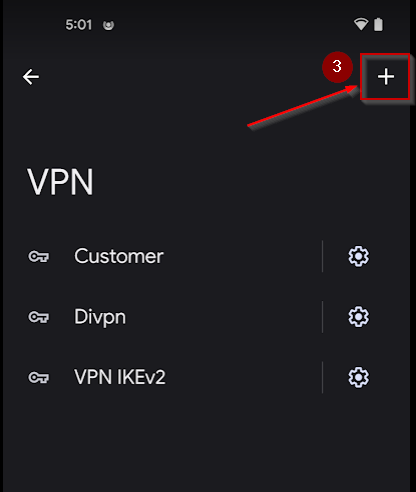Connect to the Customer VPN profile
Screen dimensions: 416x492
[x=119, y=256]
